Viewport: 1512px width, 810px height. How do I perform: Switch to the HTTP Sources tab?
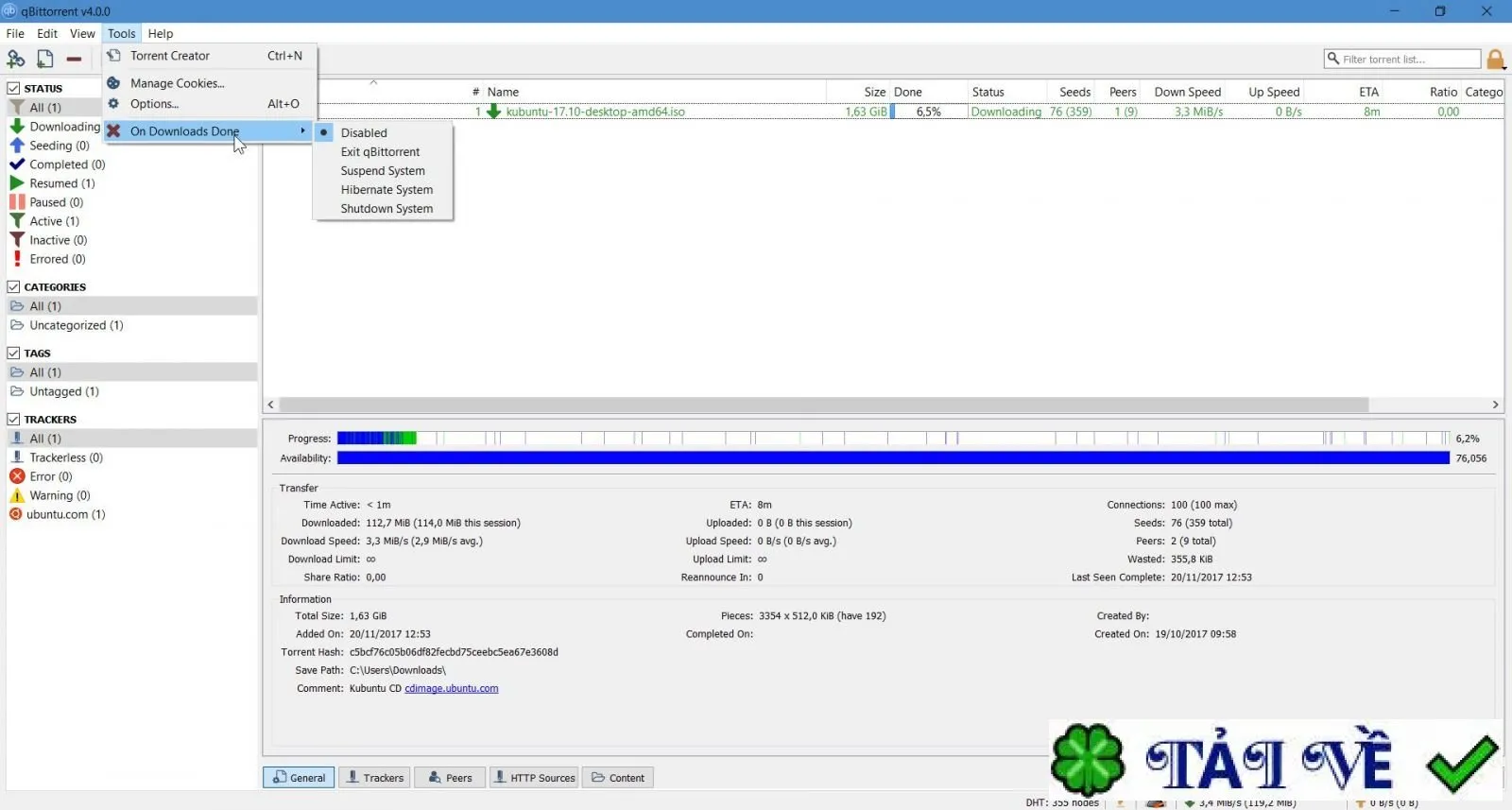coord(534,777)
